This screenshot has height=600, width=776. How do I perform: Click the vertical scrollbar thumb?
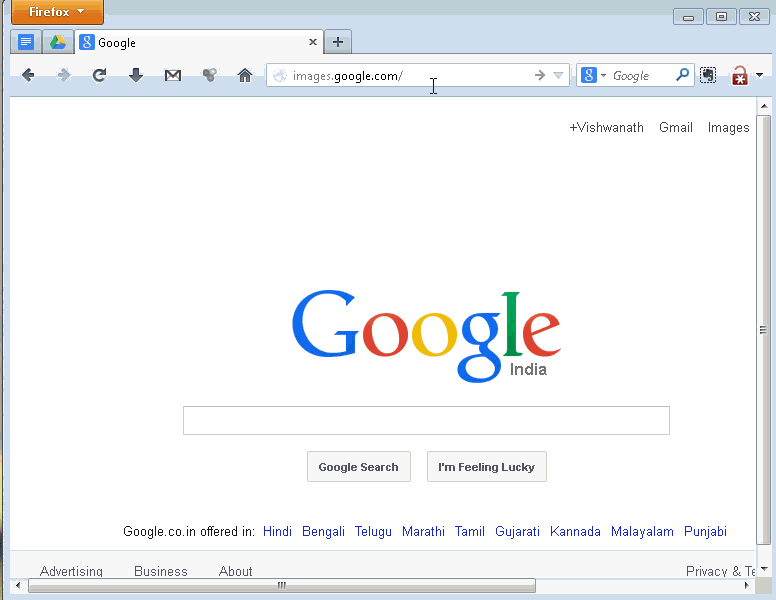coord(764,330)
